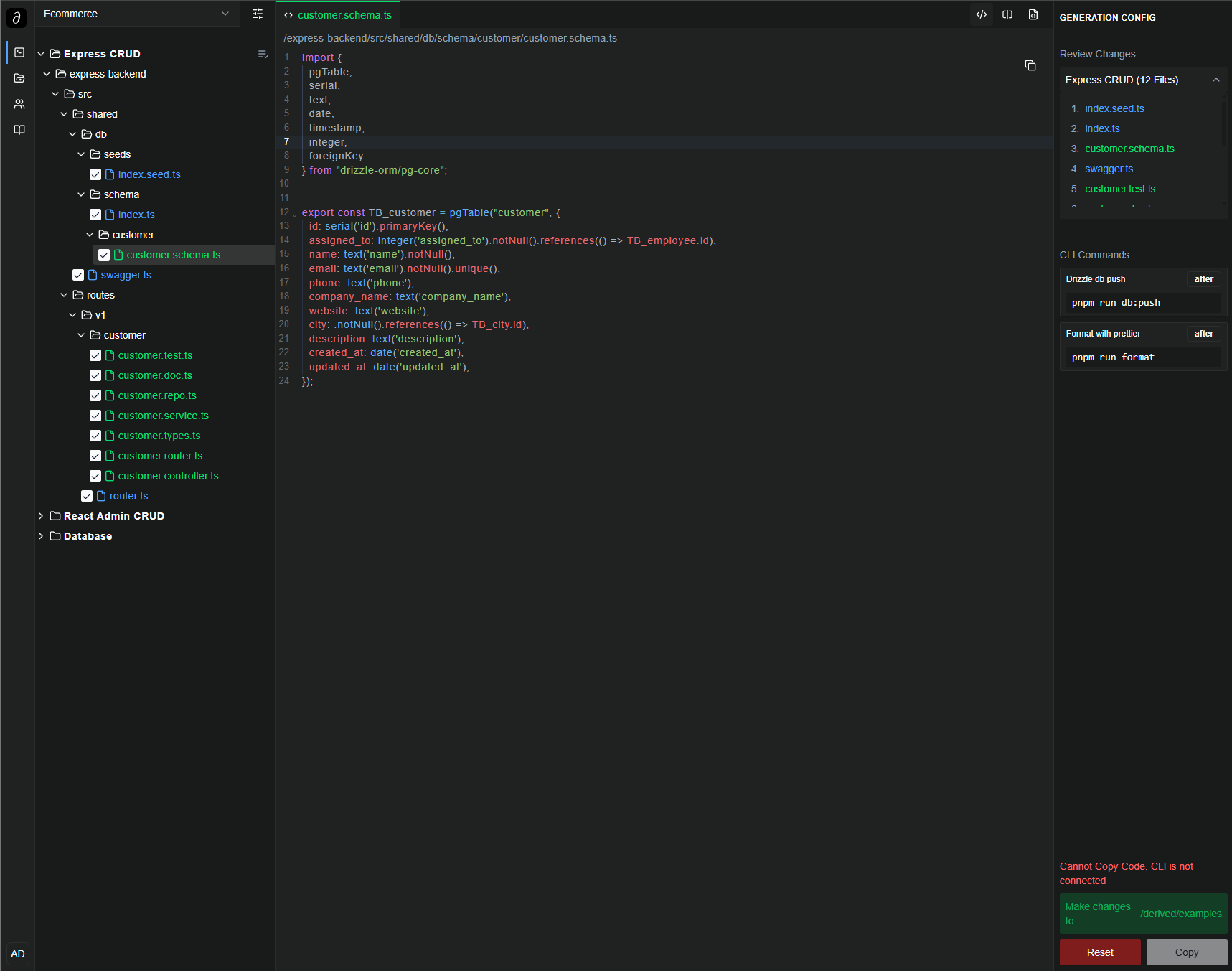Uncheck the customer.test.ts checkbox

coord(95,355)
